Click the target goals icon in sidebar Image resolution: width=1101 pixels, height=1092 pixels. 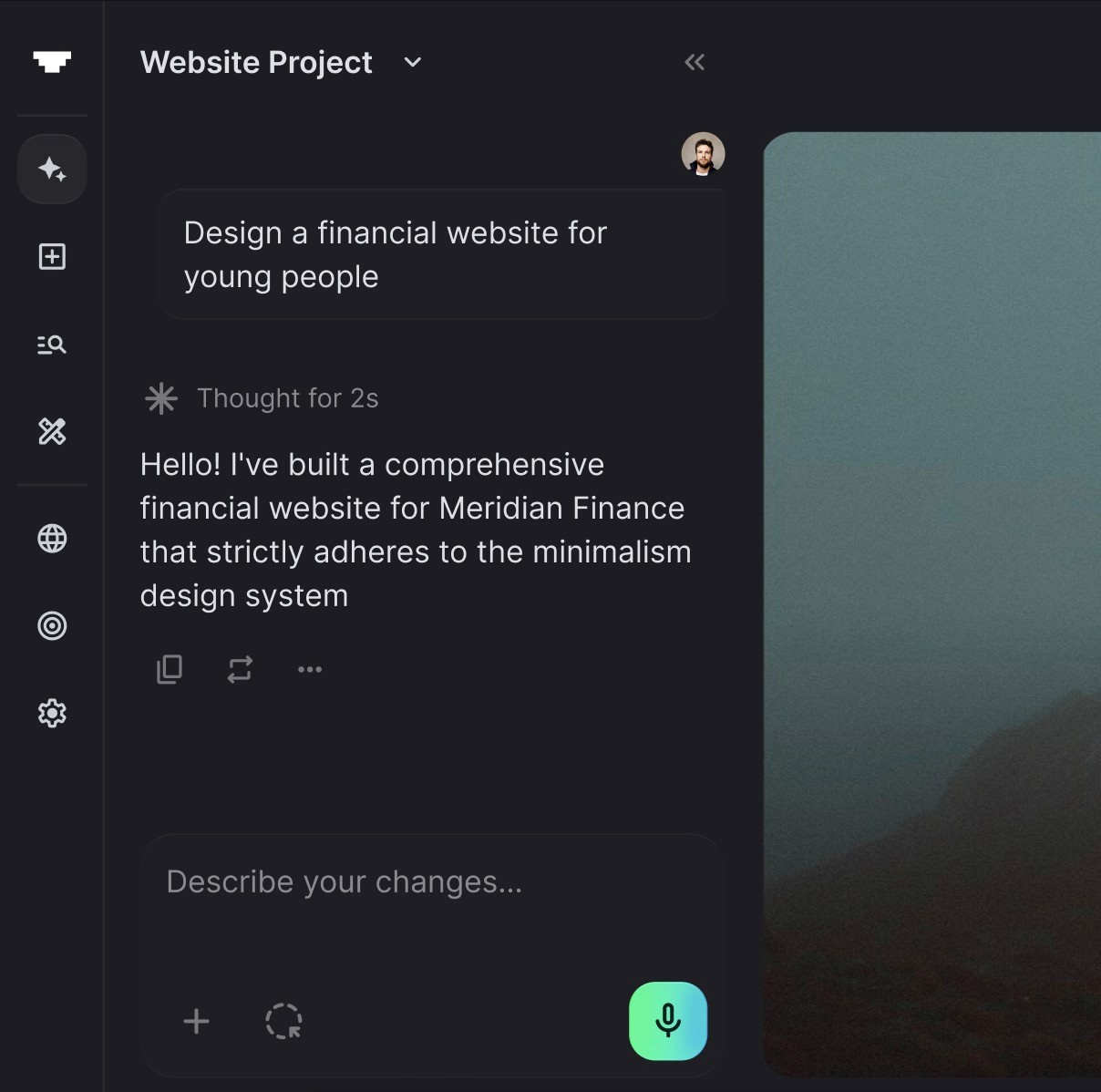point(52,626)
